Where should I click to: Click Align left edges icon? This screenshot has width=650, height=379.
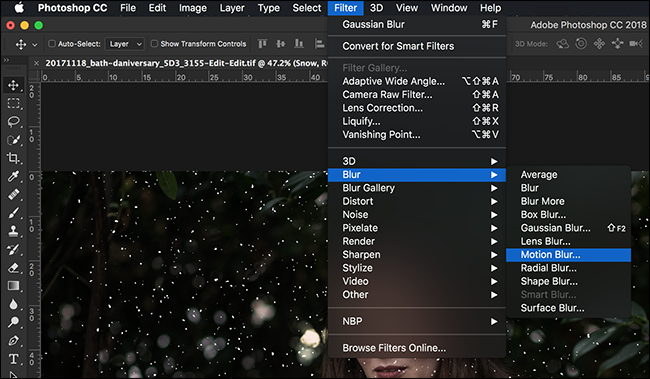[x=319, y=44]
